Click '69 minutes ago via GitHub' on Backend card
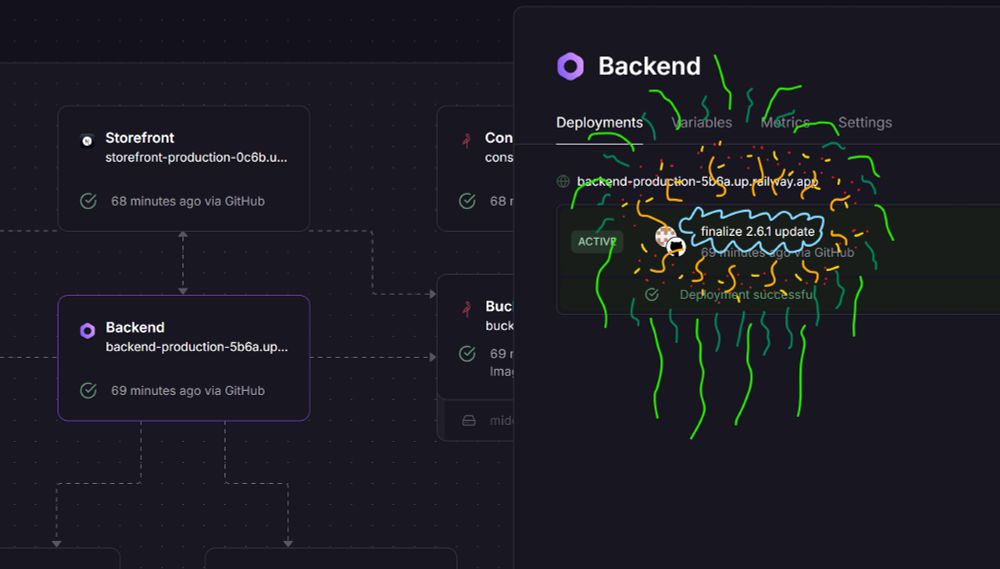 pyautogui.click(x=188, y=390)
